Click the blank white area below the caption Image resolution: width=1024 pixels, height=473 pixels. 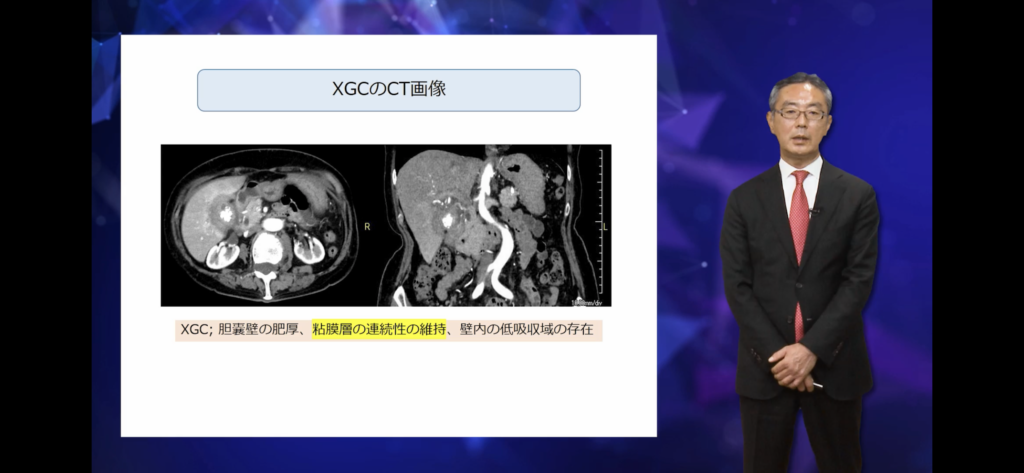click(388, 390)
